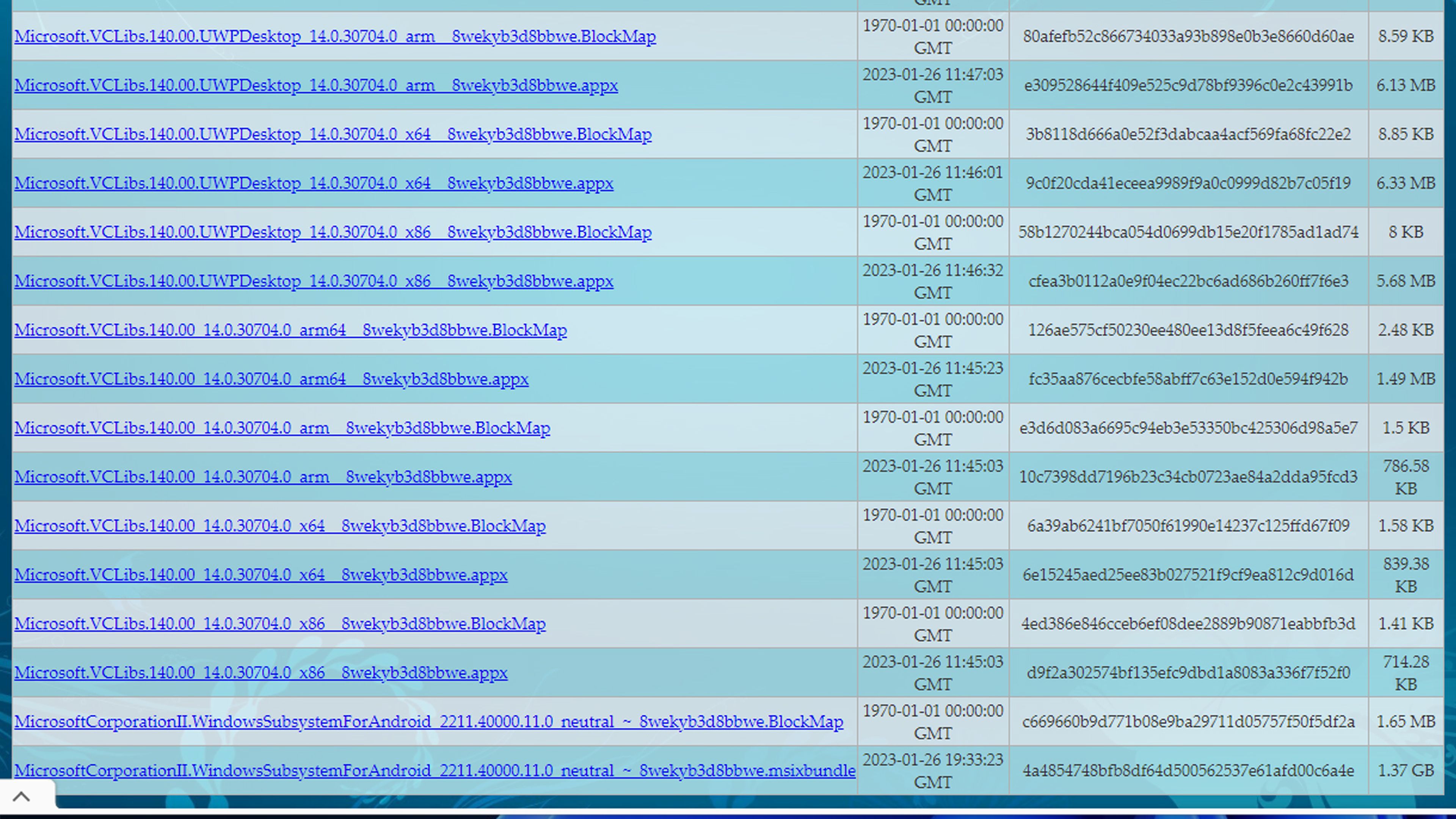Select hash 4a4854748bfb8df64d500562537e61afd00c6a4e
The image size is (1456, 819).
click(x=1188, y=771)
